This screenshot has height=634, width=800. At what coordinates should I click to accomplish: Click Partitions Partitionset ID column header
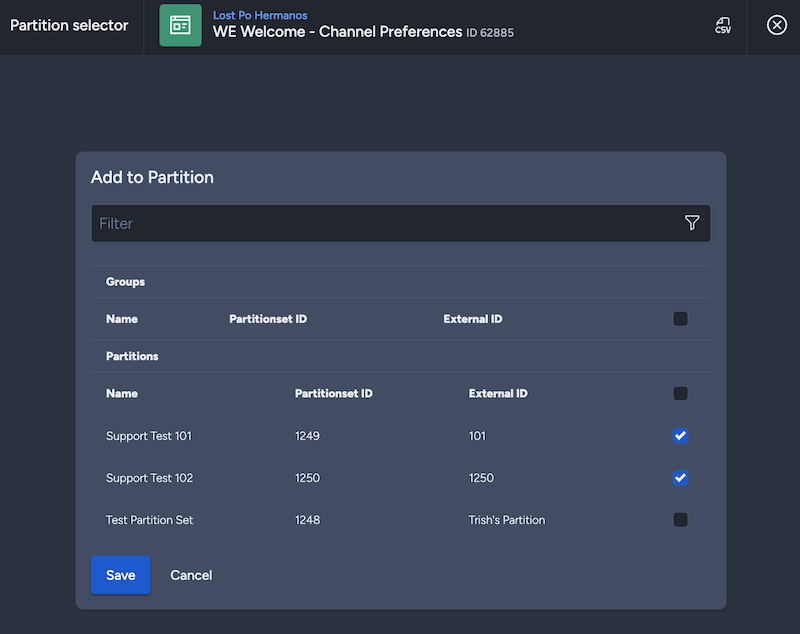[x=334, y=393]
